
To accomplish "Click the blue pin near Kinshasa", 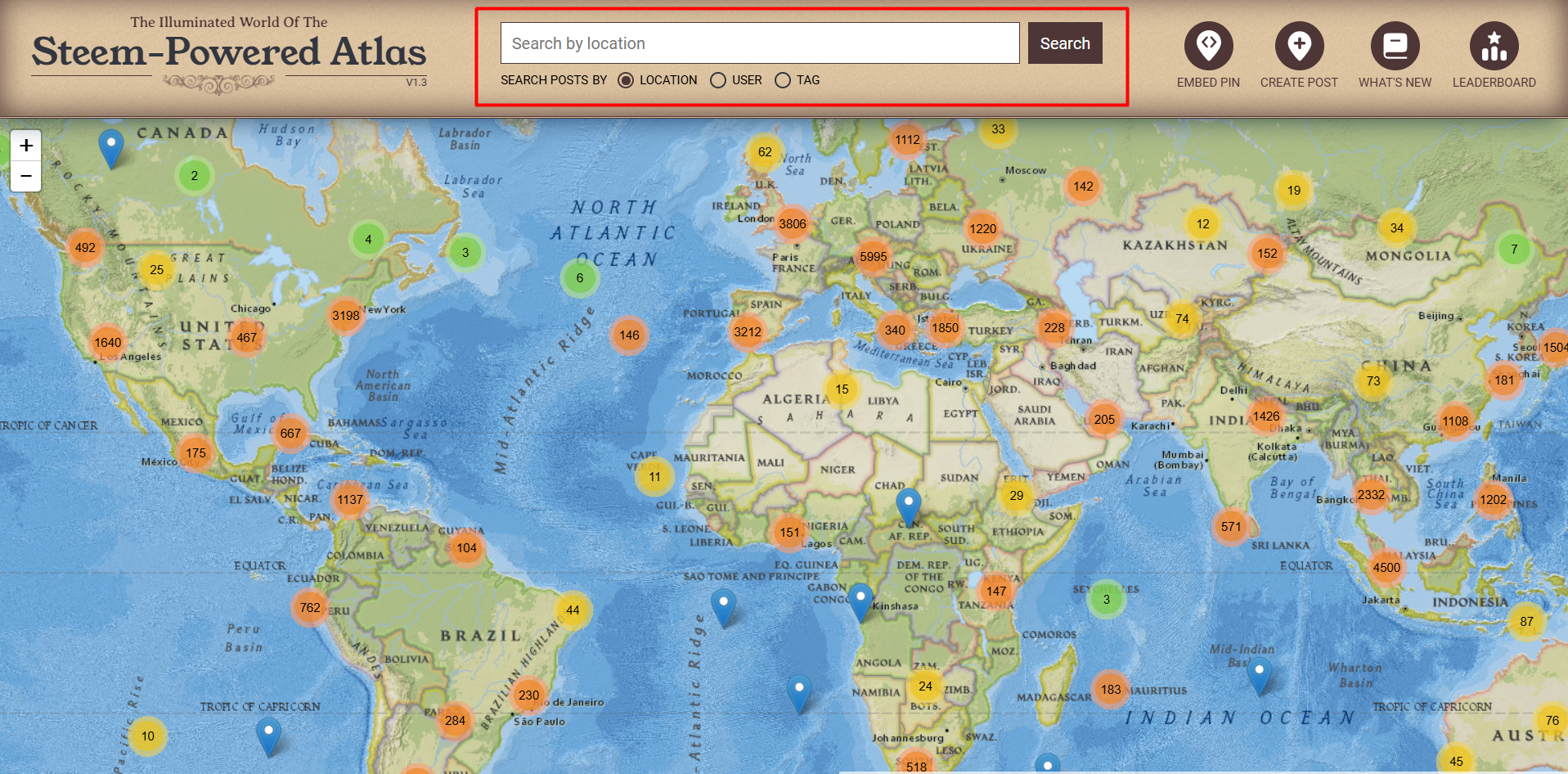I will (x=860, y=602).
